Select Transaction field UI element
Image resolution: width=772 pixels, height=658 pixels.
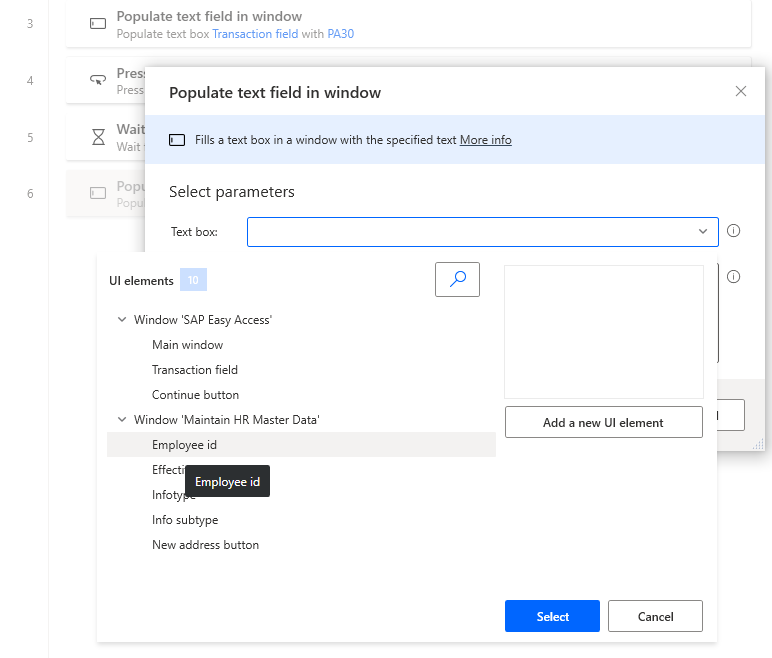pyautogui.click(x=301, y=370)
